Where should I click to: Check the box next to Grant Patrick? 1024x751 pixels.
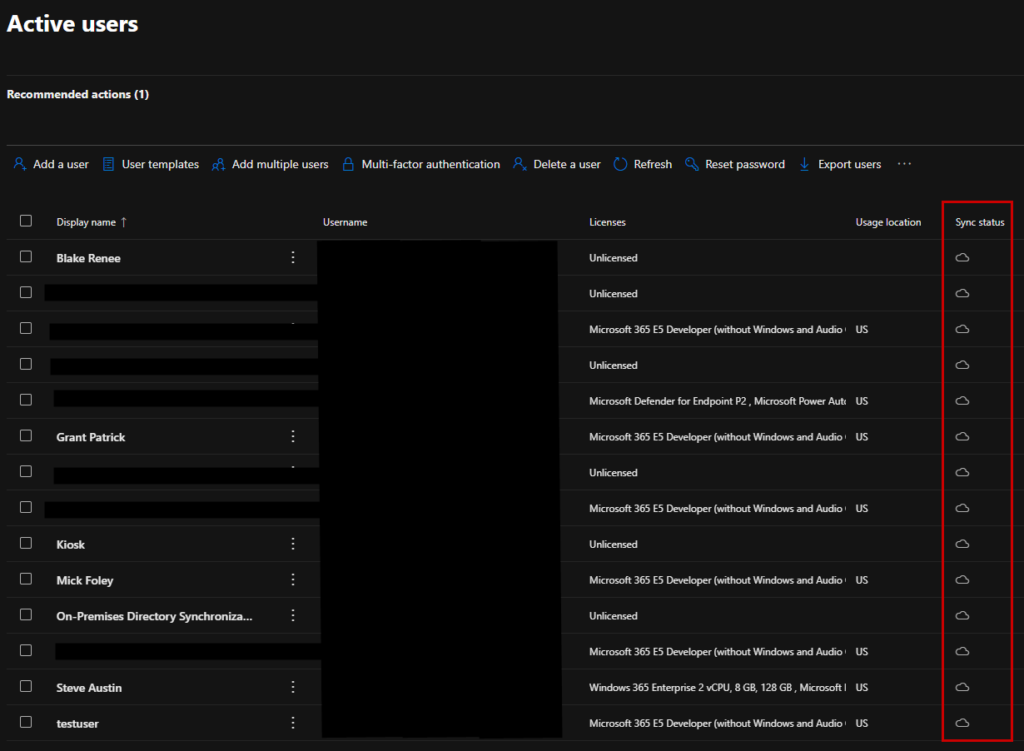[x=26, y=436]
